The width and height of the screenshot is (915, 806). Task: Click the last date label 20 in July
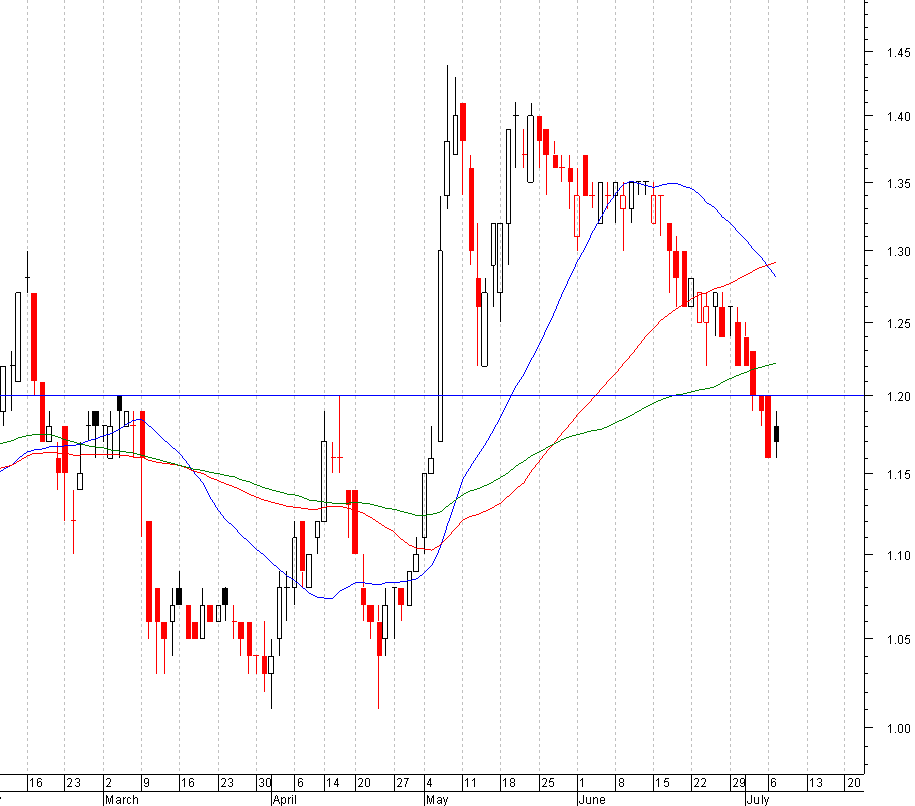tap(854, 783)
